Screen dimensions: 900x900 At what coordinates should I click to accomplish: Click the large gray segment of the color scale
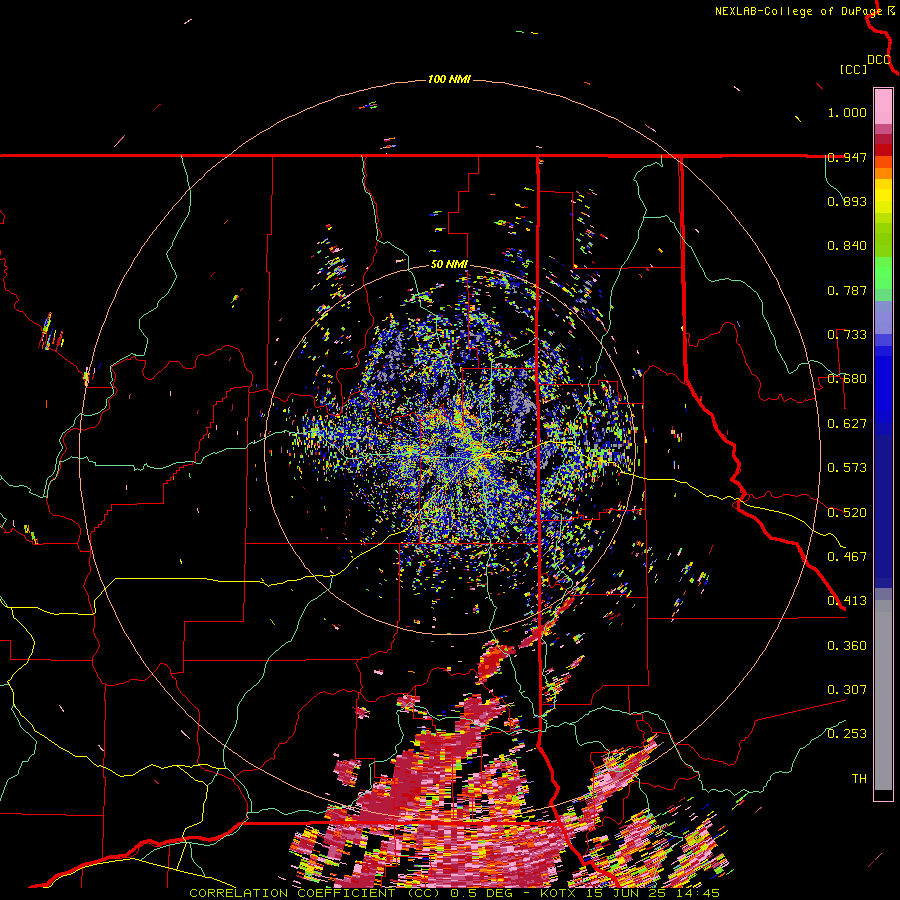click(883, 695)
